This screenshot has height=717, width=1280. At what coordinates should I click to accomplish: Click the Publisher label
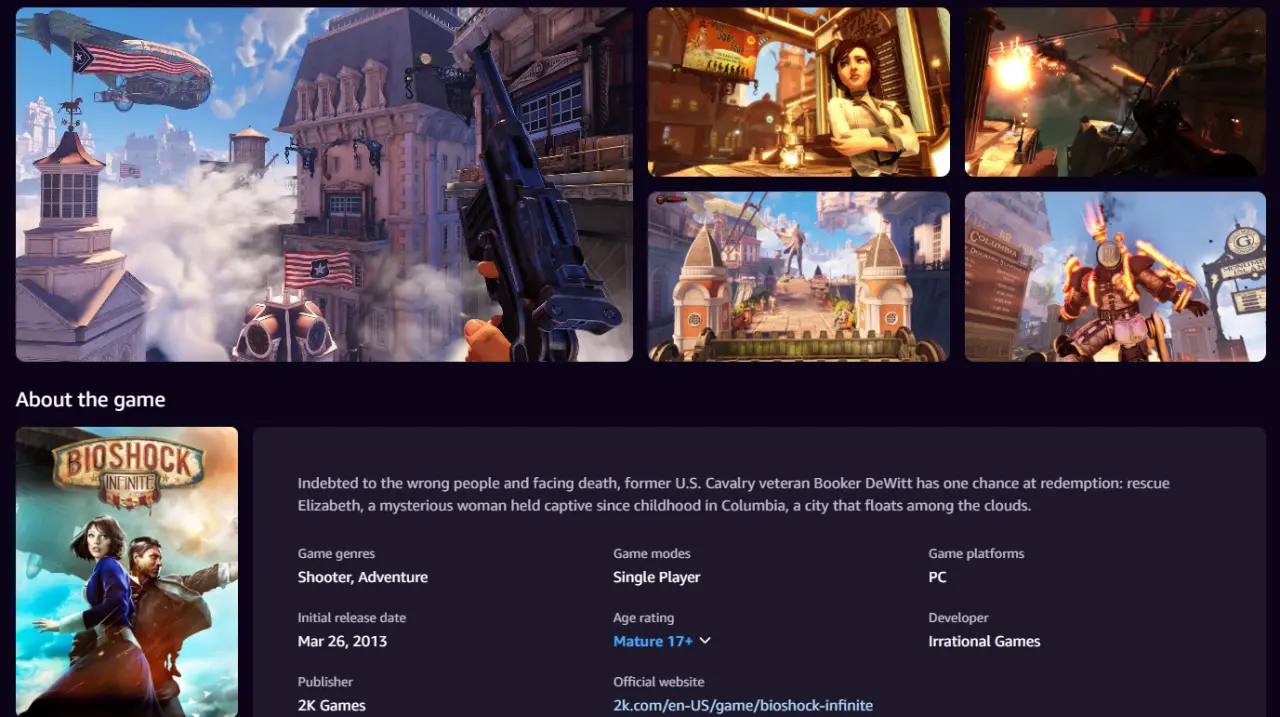point(326,681)
